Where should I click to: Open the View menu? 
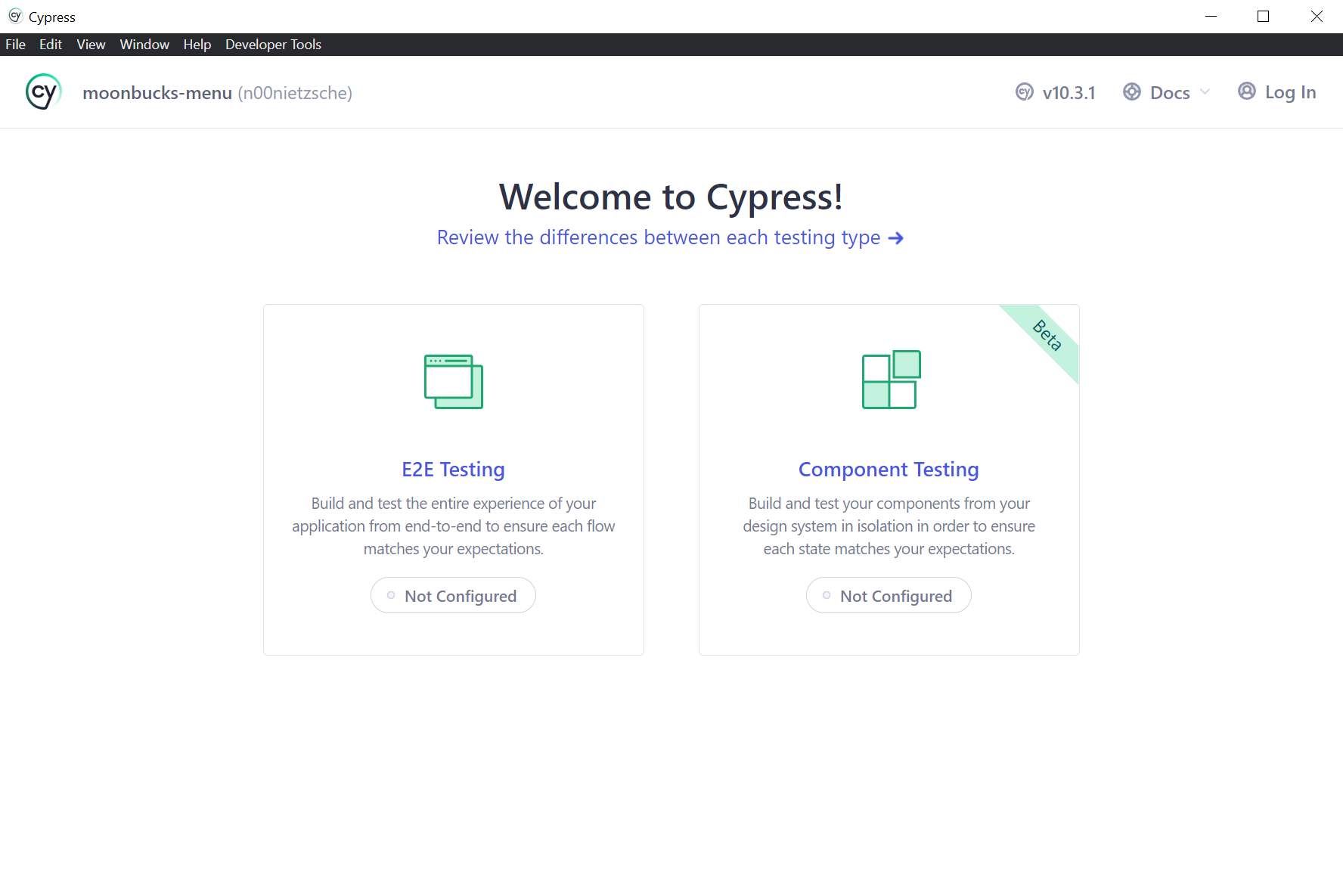pyautogui.click(x=91, y=45)
